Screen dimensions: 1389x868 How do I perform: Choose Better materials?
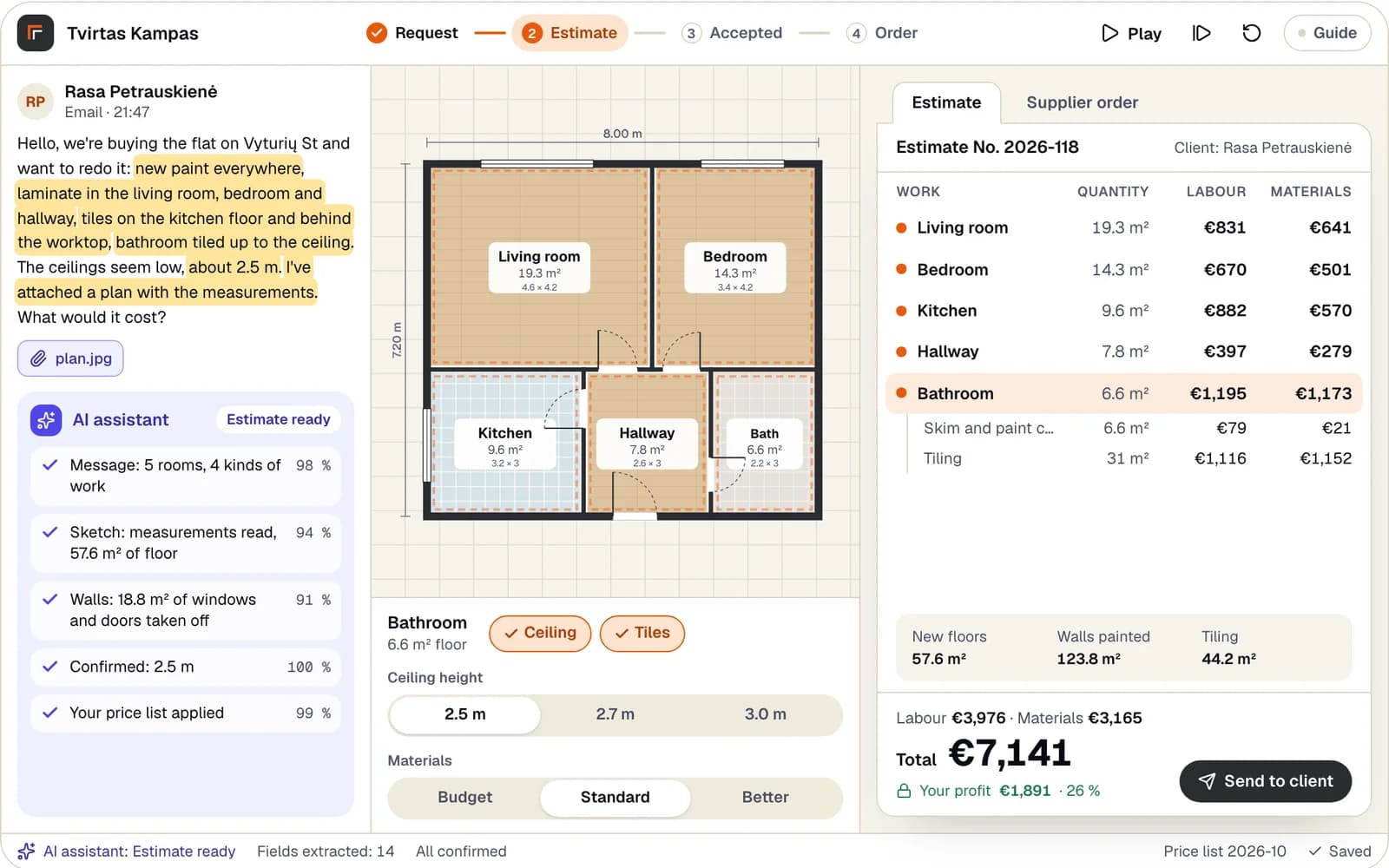765,798
